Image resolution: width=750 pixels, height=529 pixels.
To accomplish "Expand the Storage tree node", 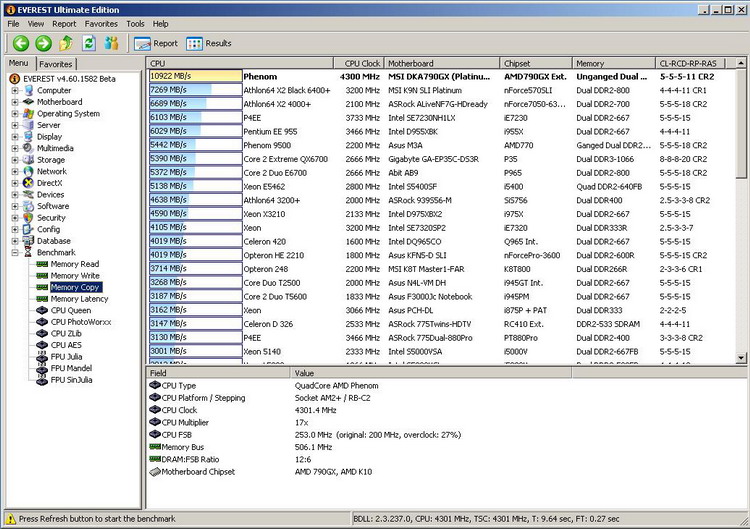I will [15, 160].
